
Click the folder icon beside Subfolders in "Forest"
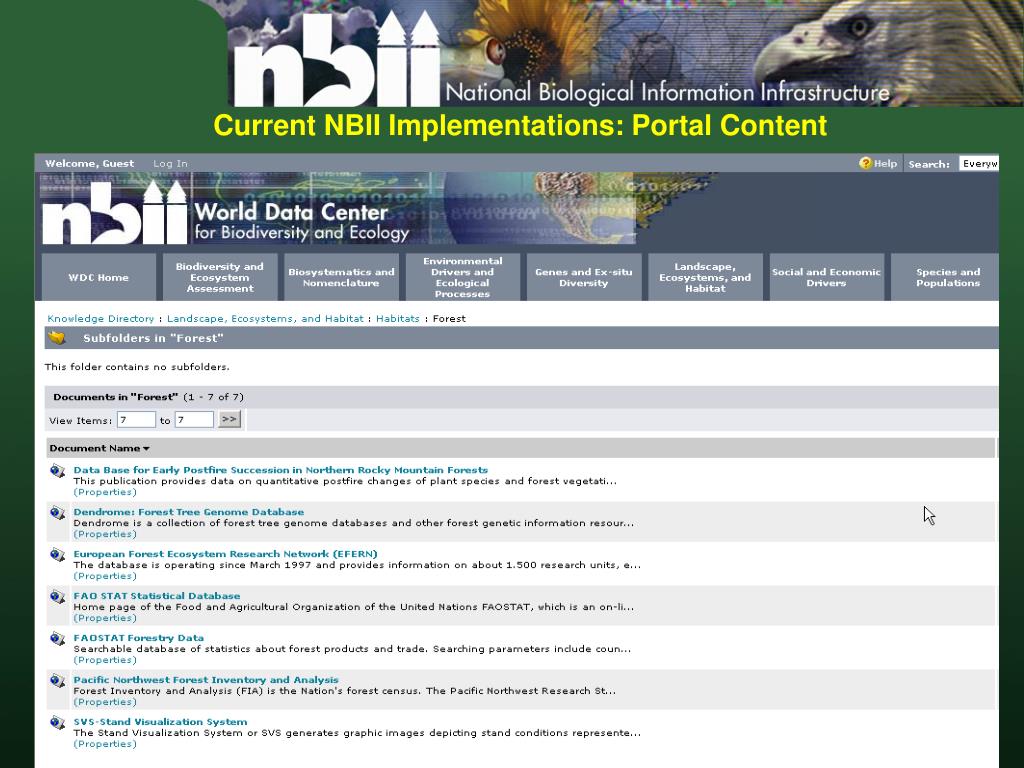57,338
